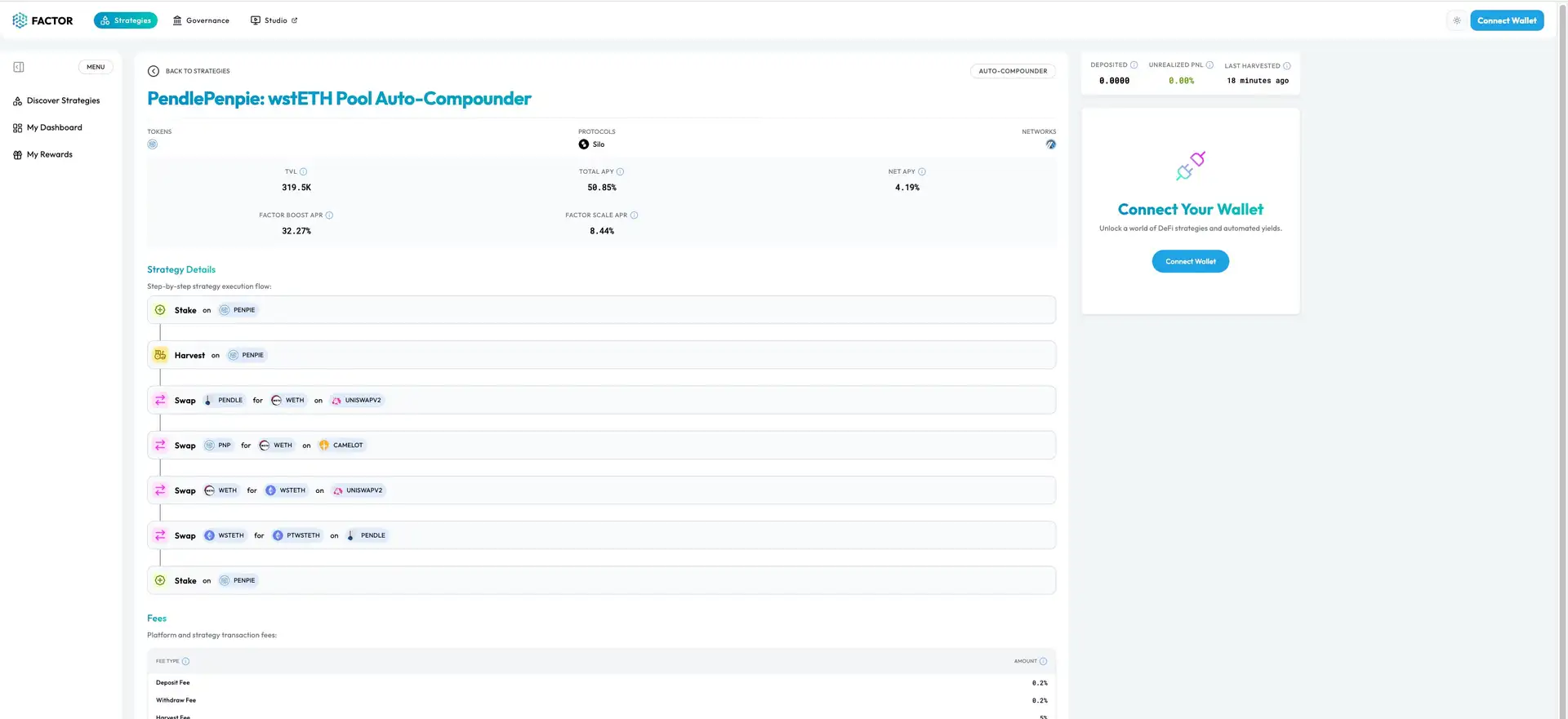Open Studio external link
Screen dimensions: 1568x719
point(274,20)
